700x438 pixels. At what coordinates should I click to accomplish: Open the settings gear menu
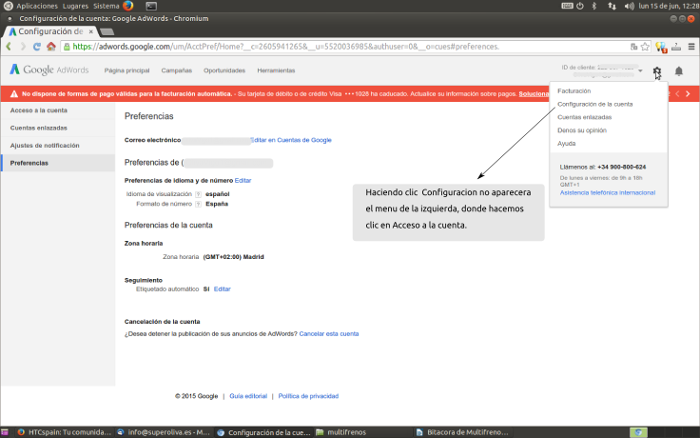point(657,71)
